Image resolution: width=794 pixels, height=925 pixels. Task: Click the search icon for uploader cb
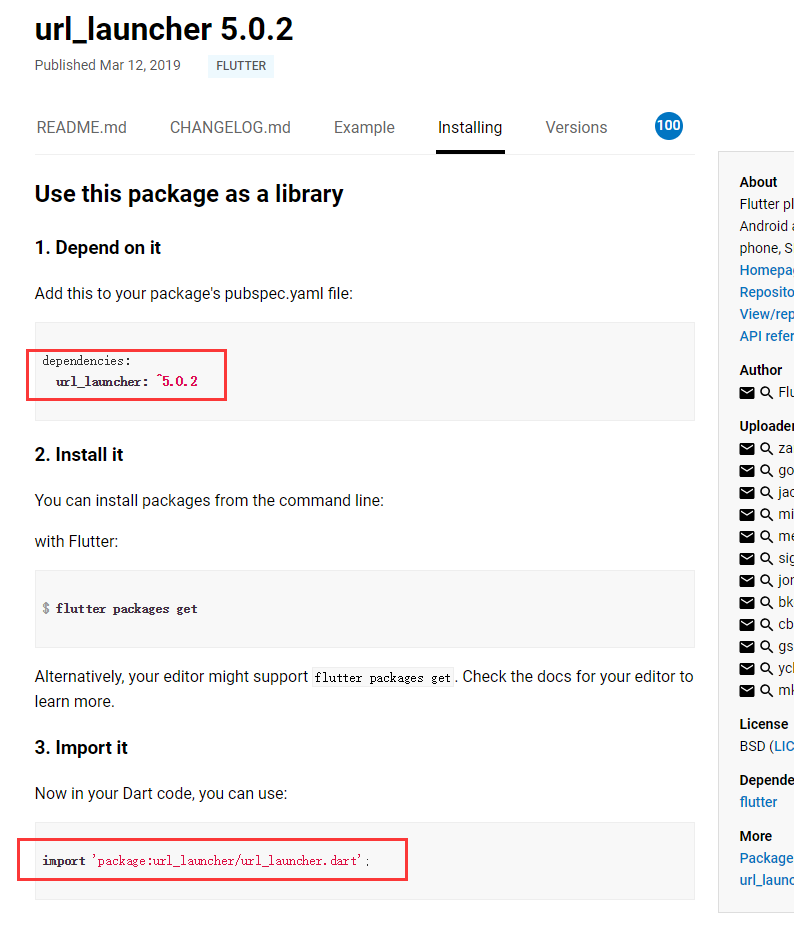[x=766, y=624]
